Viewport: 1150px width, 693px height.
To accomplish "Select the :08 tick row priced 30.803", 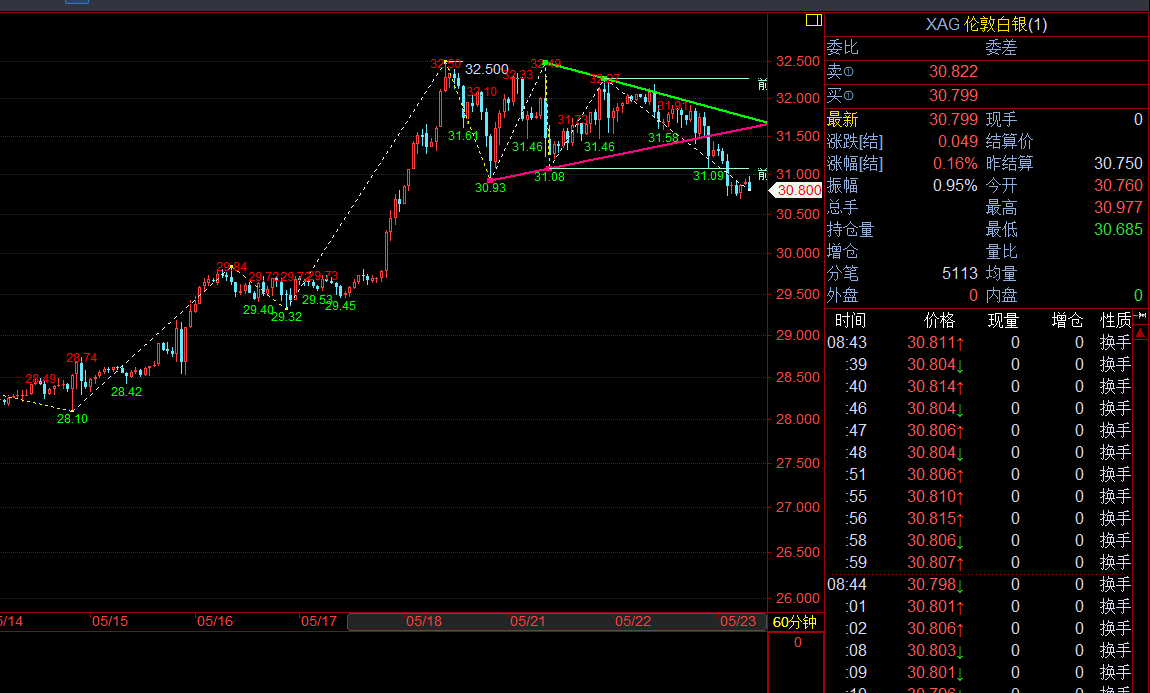I will (979, 650).
